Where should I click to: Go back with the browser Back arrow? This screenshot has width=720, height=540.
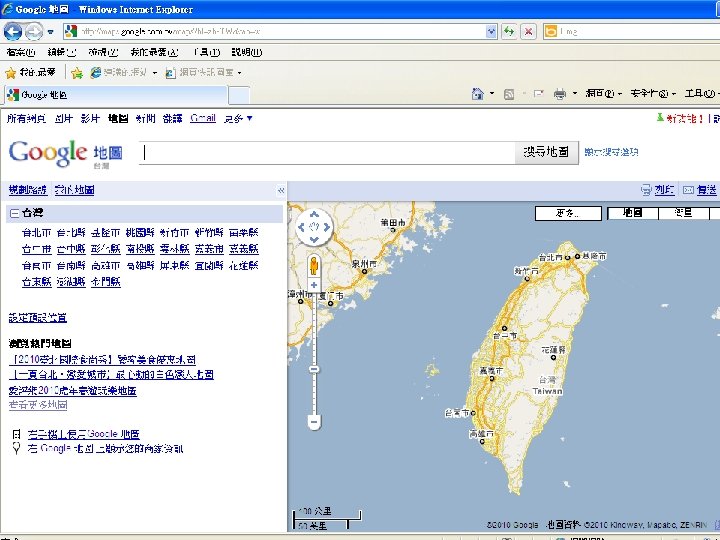(x=13, y=31)
